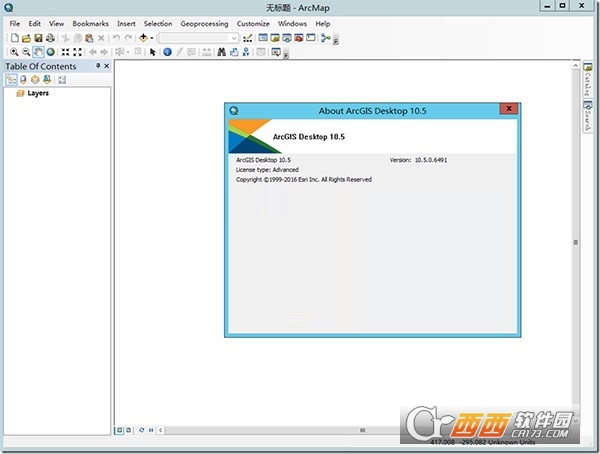Show the Table Of Contents window icon

[x=263, y=38]
